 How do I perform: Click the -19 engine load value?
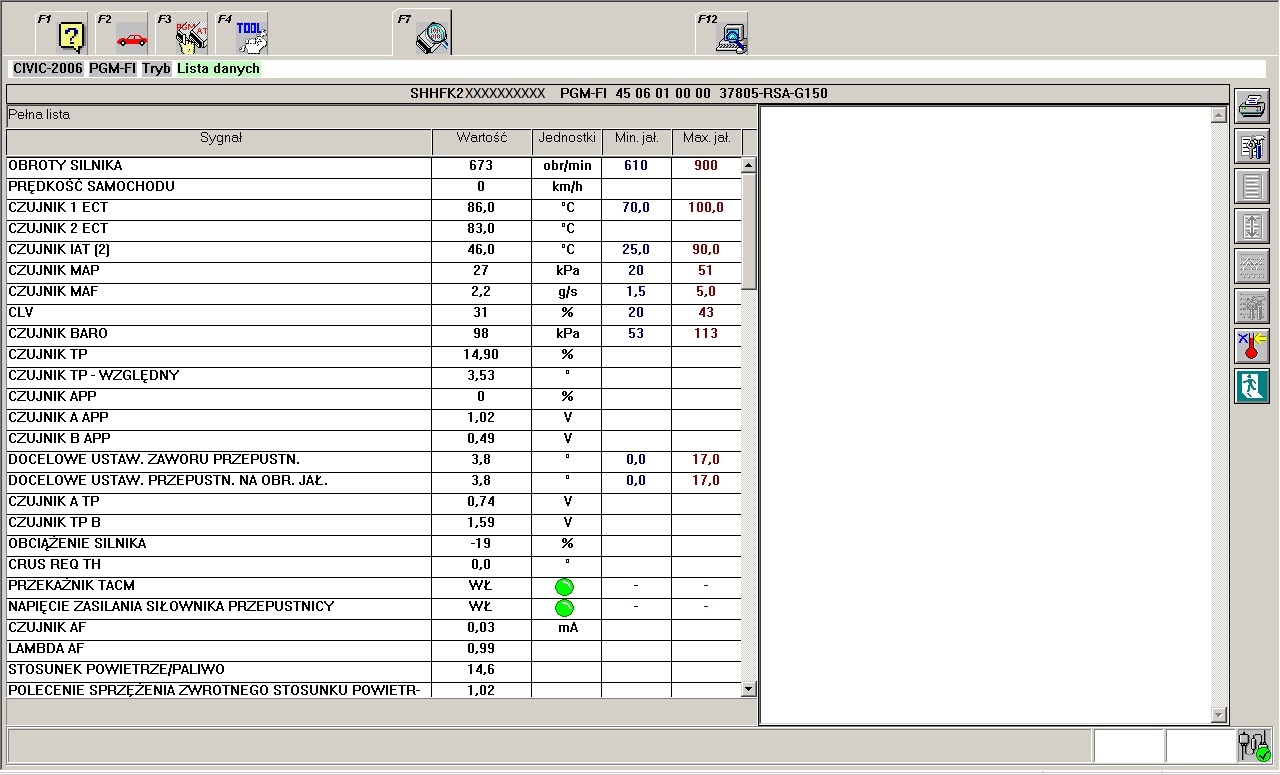click(481, 544)
